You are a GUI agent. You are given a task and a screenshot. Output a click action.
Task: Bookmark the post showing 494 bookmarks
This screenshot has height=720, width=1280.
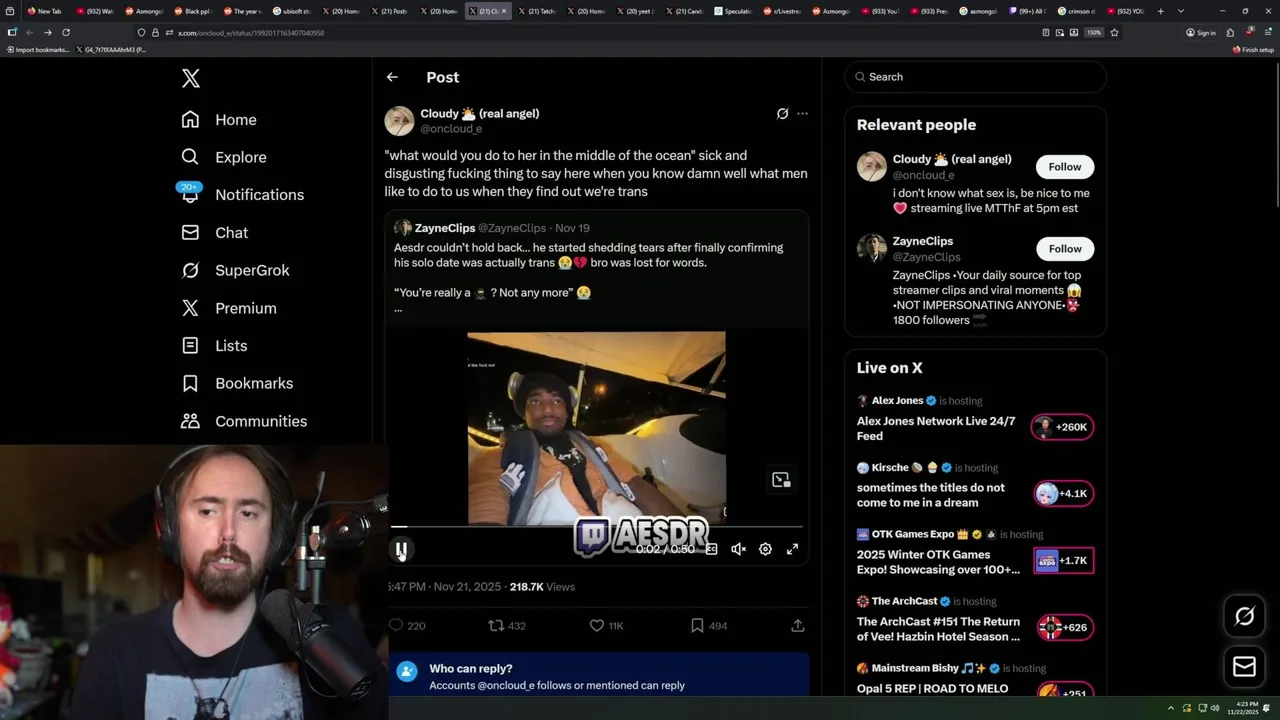click(x=697, y=626)
